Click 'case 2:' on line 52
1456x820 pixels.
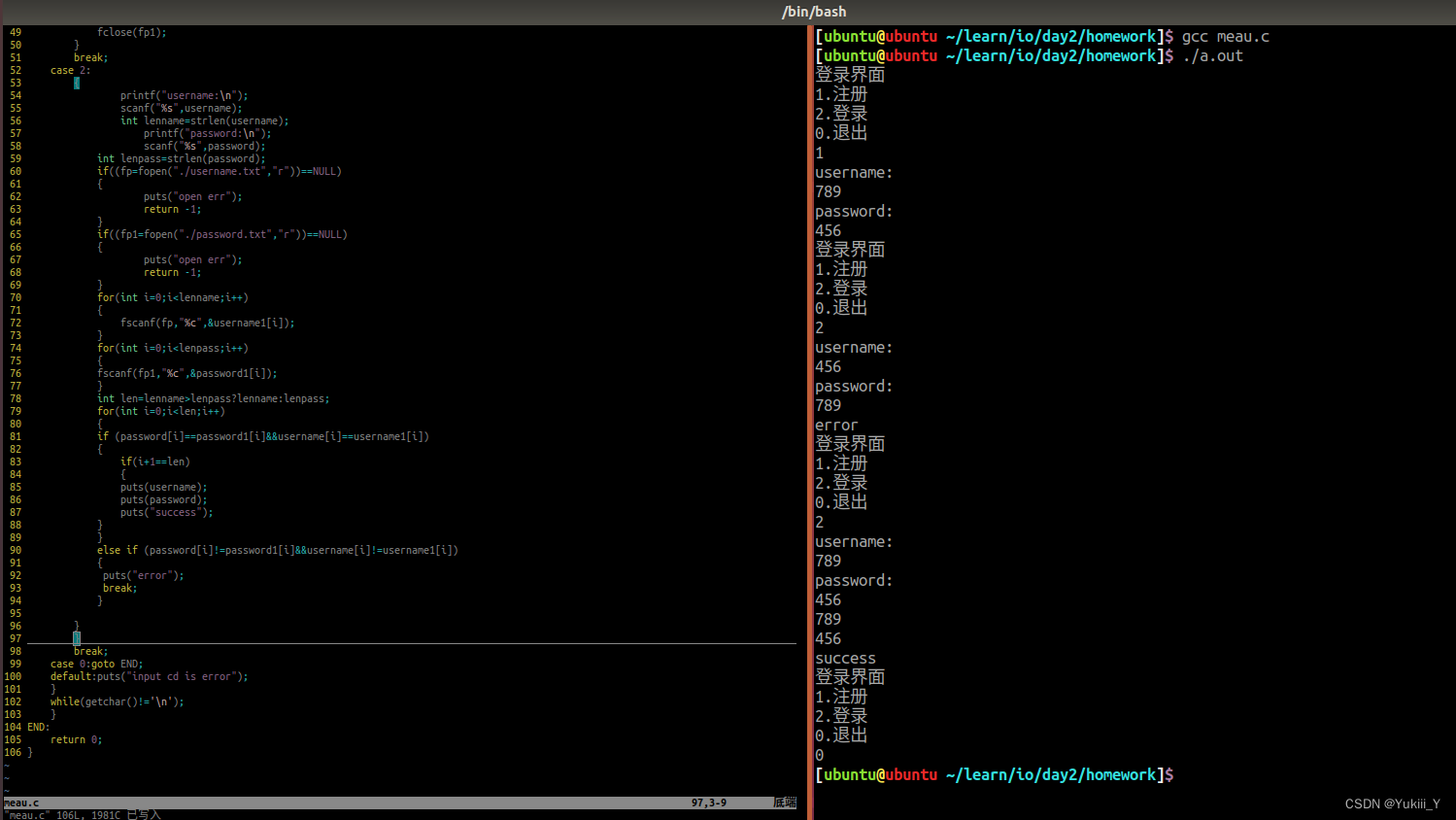[x=71, y=70]
